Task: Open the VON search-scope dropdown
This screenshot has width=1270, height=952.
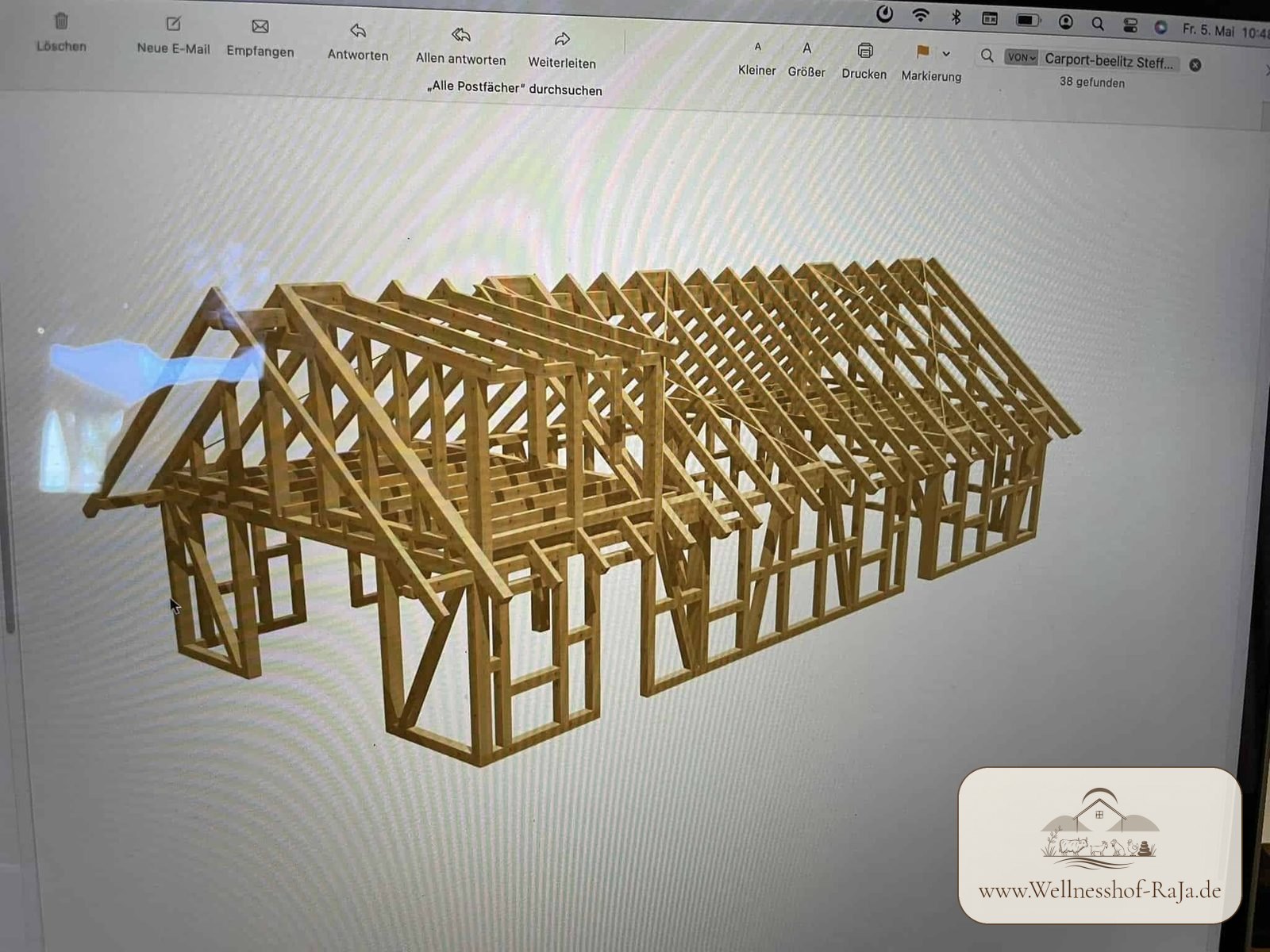Action: click(x=1021, y=58)
